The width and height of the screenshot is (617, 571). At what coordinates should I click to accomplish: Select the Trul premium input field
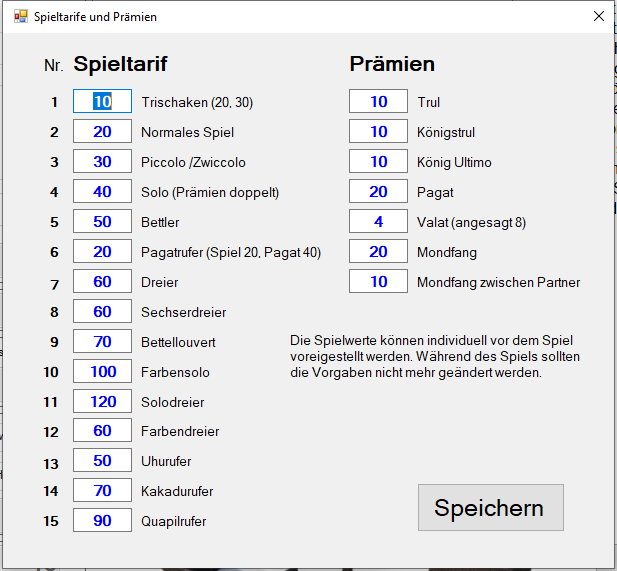[x=378, y=102]
